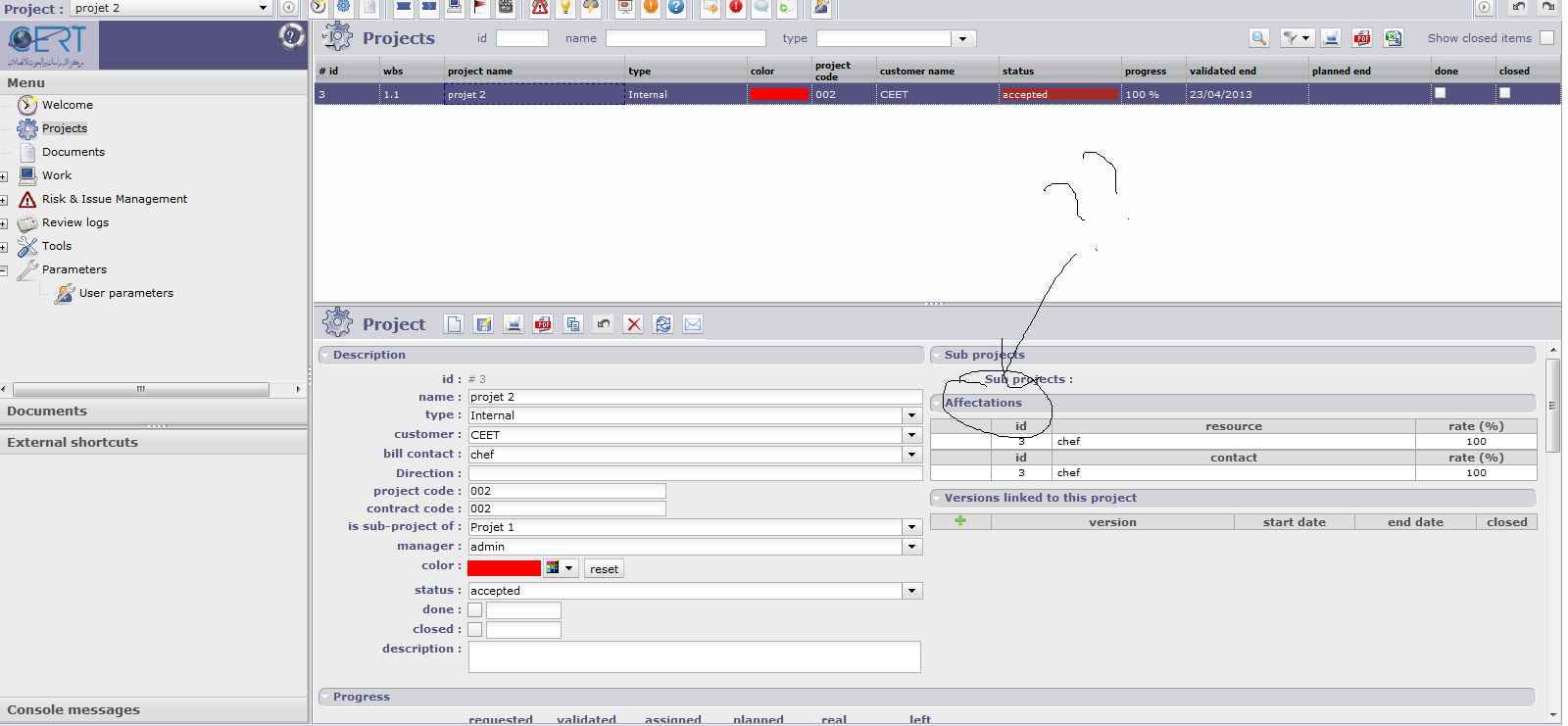Viewport: 1568px width, 726px height.
Task: Open Documents in the left menu
Action: (x=73, y=152)
